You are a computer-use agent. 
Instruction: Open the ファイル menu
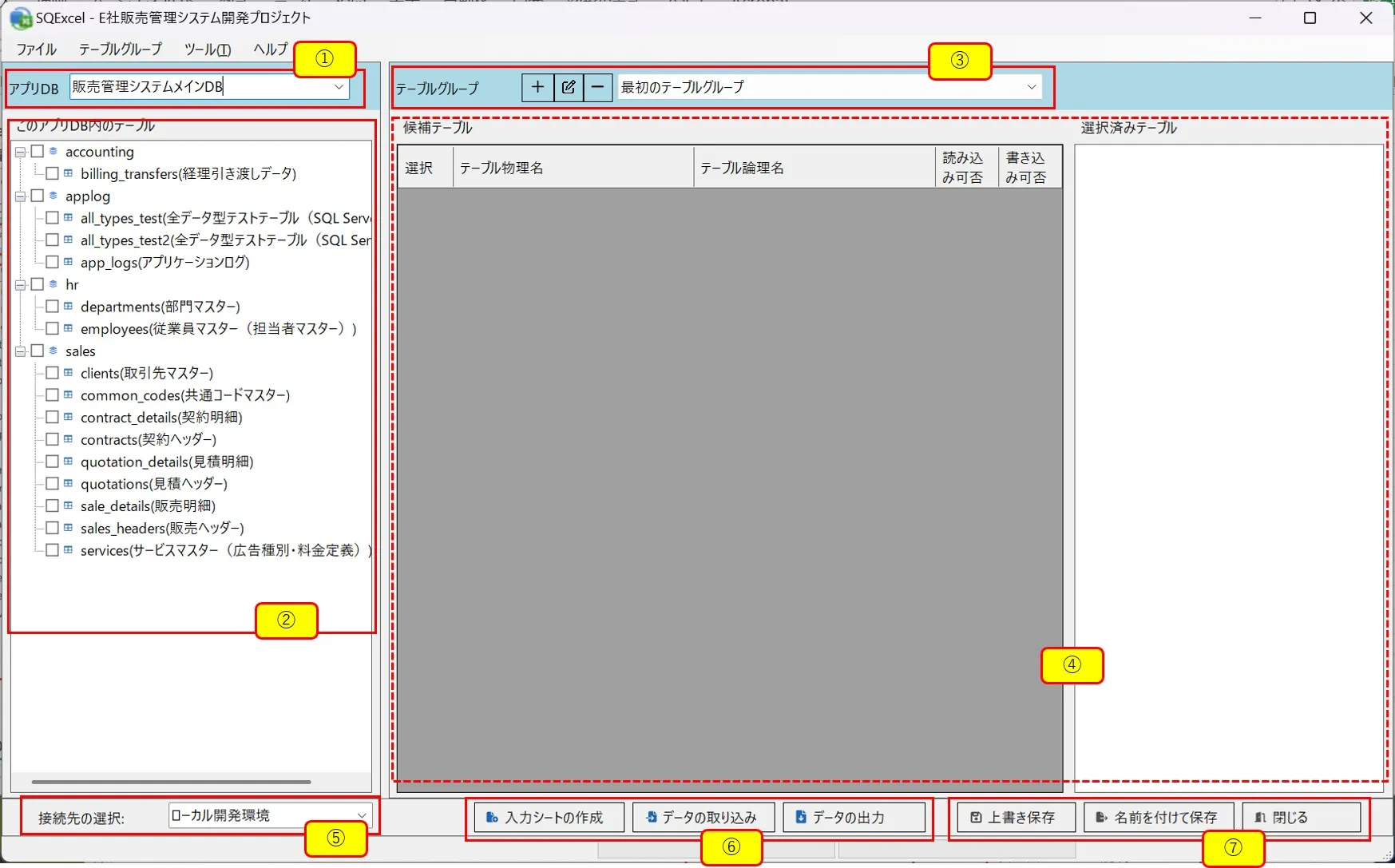point(36,50)
